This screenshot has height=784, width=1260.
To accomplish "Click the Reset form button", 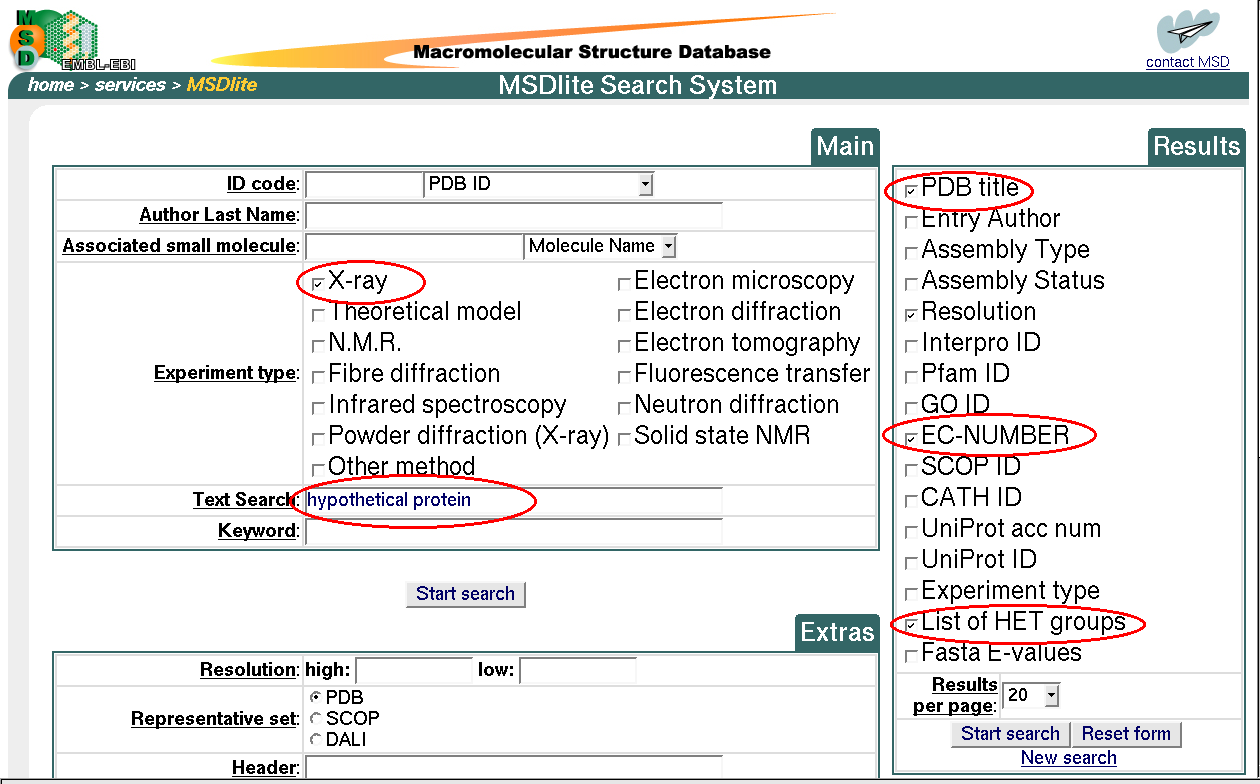I will 1126,734.
